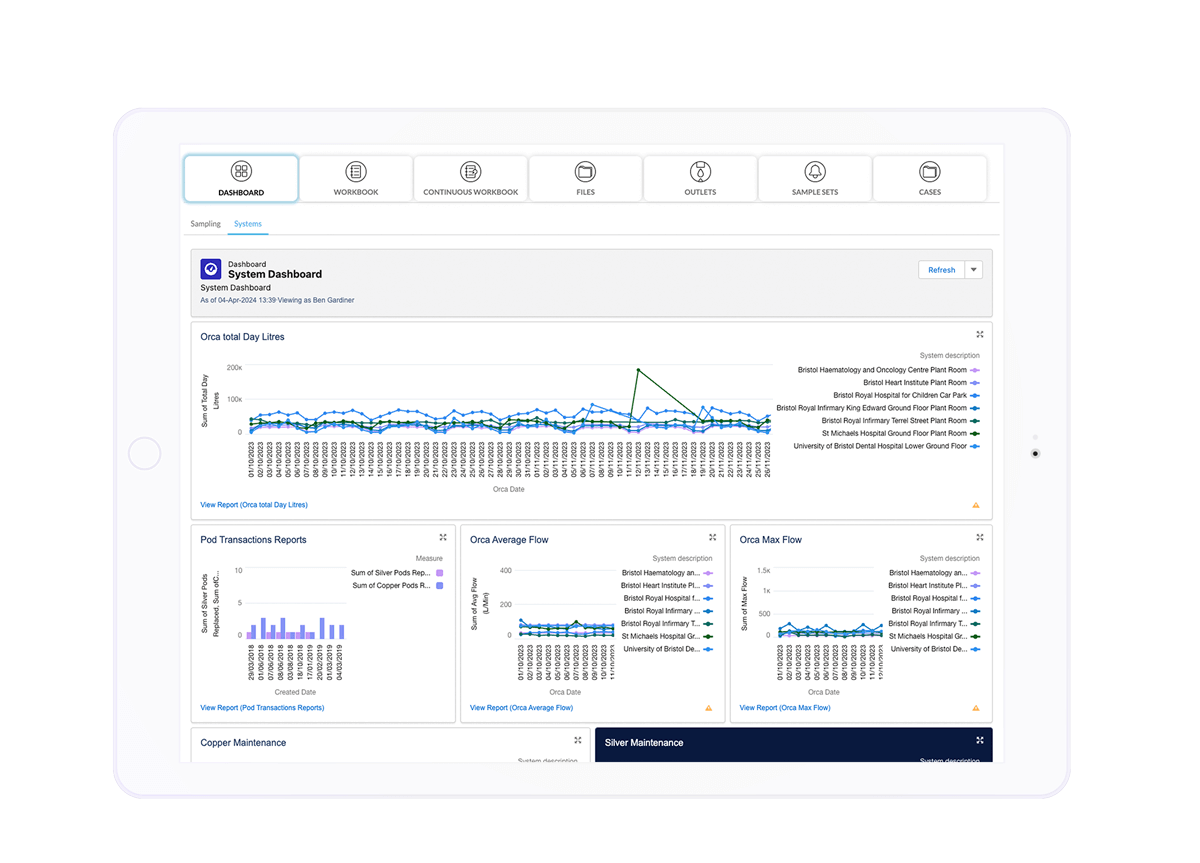Go to the Files section

[585, 179]
